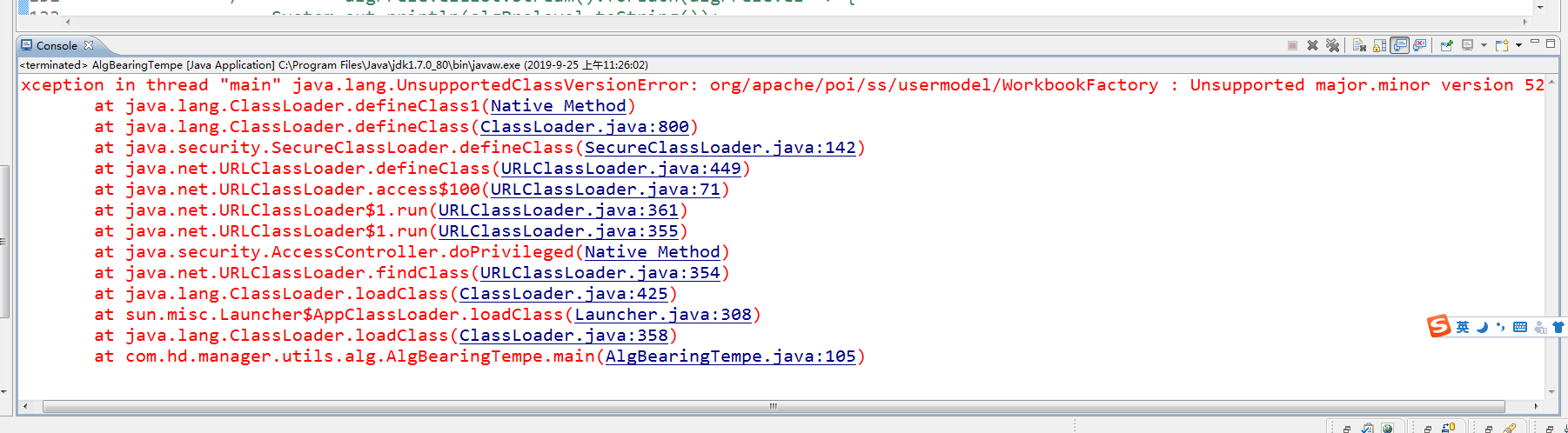The width and height of the screenshot is (1568, 433).
Task: Click editor horizontal scrollbar right arrow above Console
Action: tap(1525, 22)
